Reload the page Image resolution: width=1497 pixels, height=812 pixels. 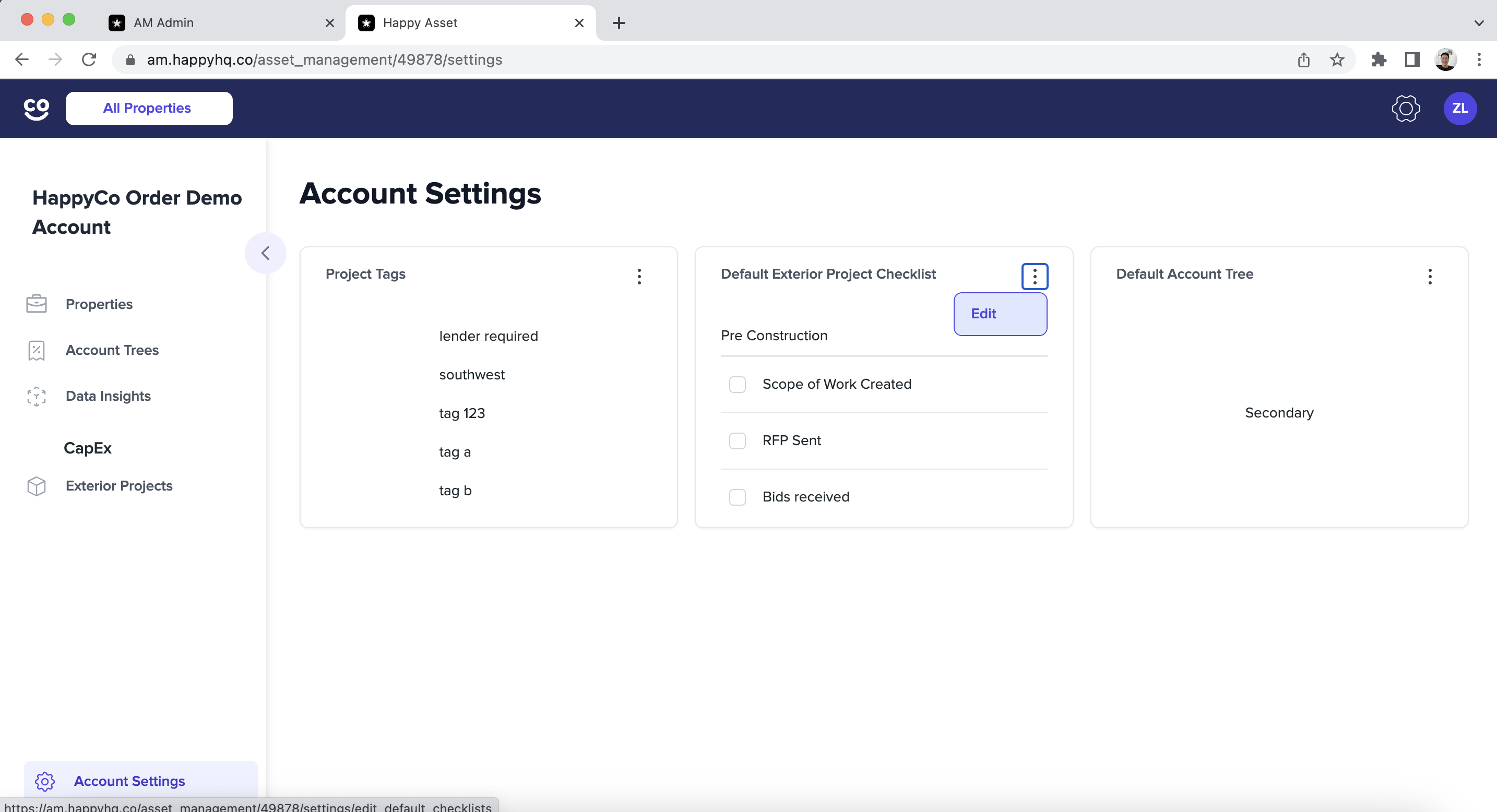89,59
